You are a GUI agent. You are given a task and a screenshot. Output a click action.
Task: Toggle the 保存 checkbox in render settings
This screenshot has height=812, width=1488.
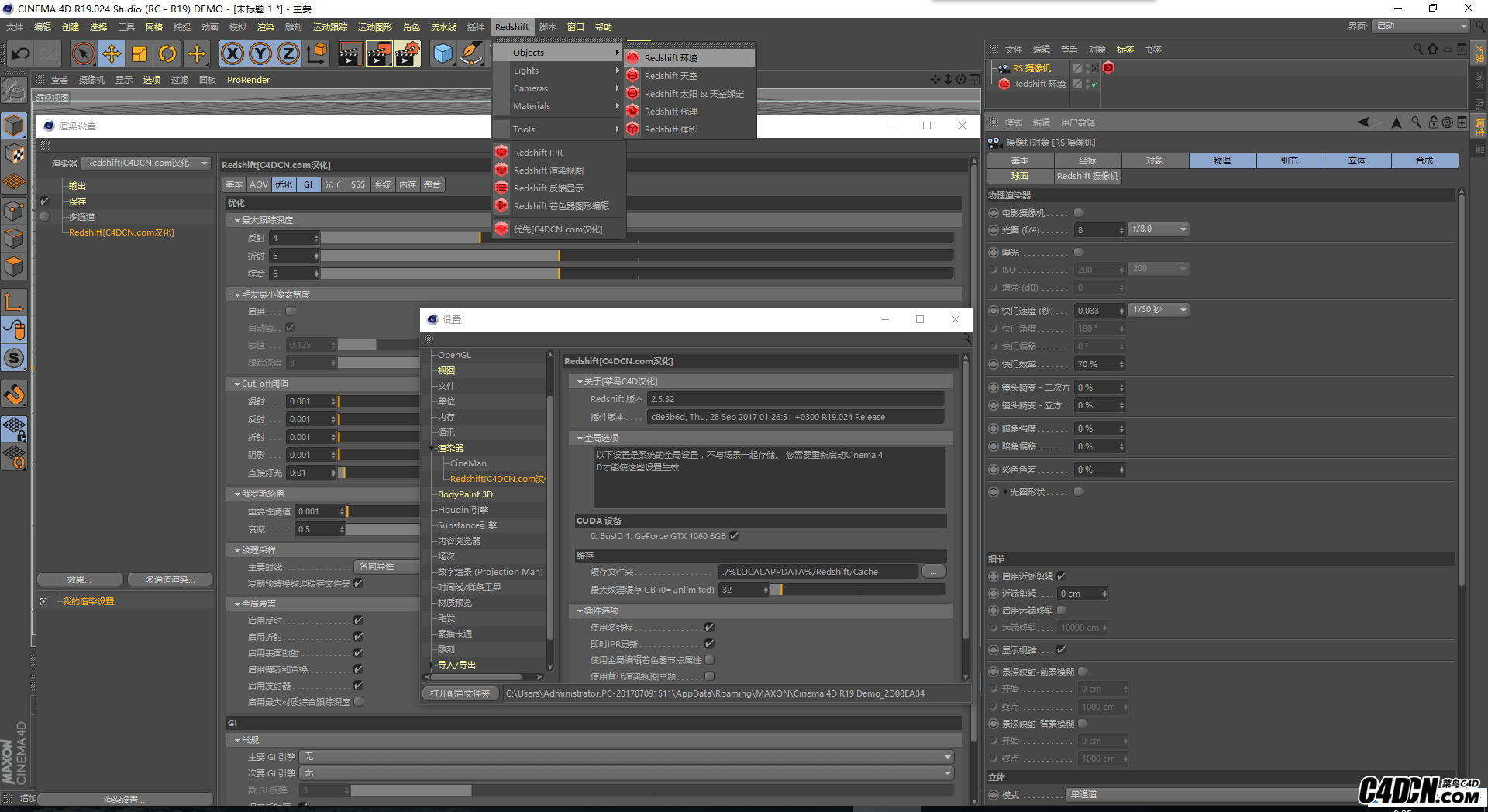point(45,201)
